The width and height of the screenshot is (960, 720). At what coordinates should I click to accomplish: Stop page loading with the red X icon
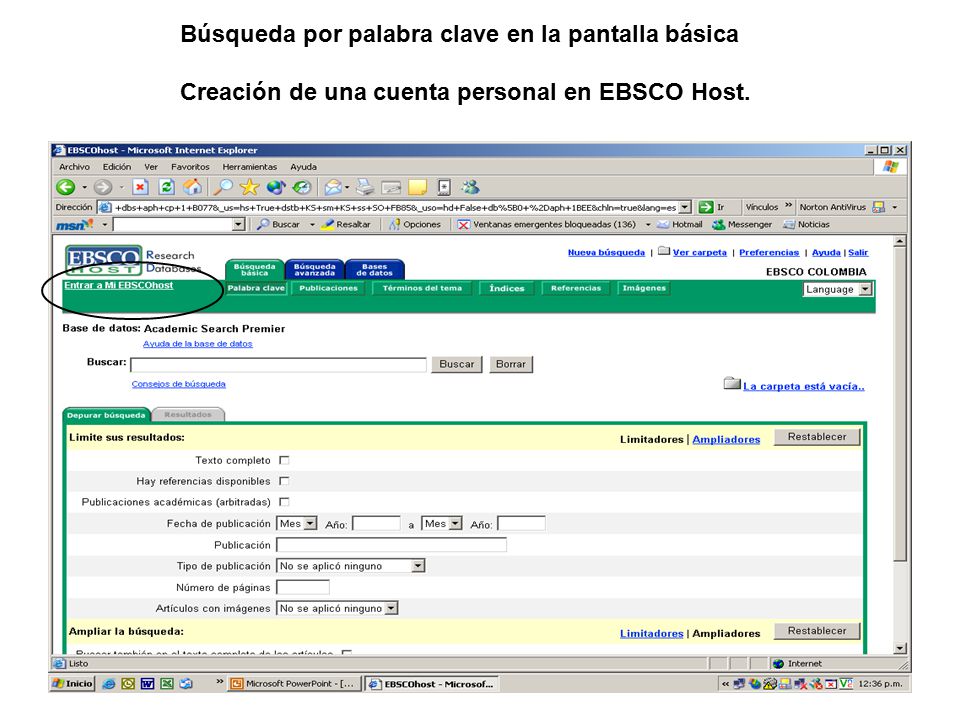[140, 187]
